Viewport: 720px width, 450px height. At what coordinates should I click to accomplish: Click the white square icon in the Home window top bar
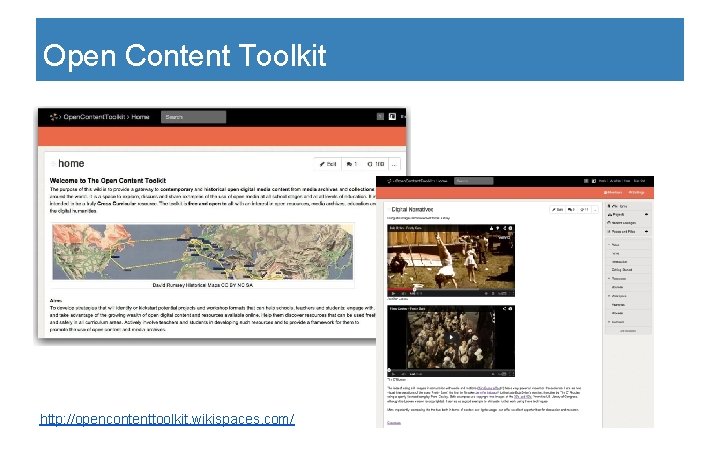(x=392, y=117)
